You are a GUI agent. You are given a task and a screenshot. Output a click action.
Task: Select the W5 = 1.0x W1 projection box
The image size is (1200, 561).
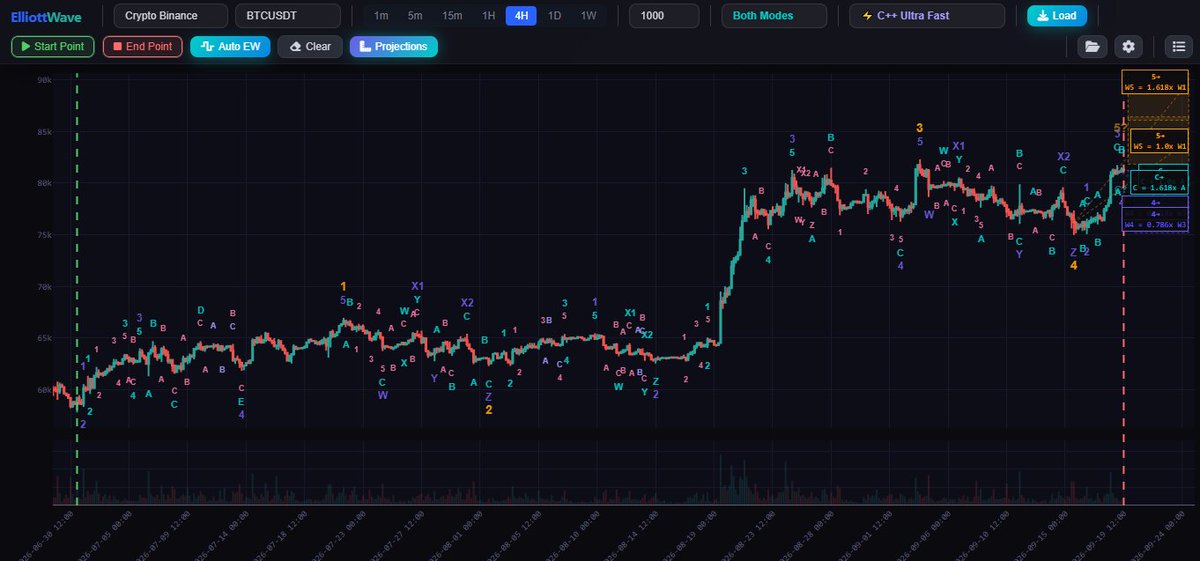click(1160, 140)
